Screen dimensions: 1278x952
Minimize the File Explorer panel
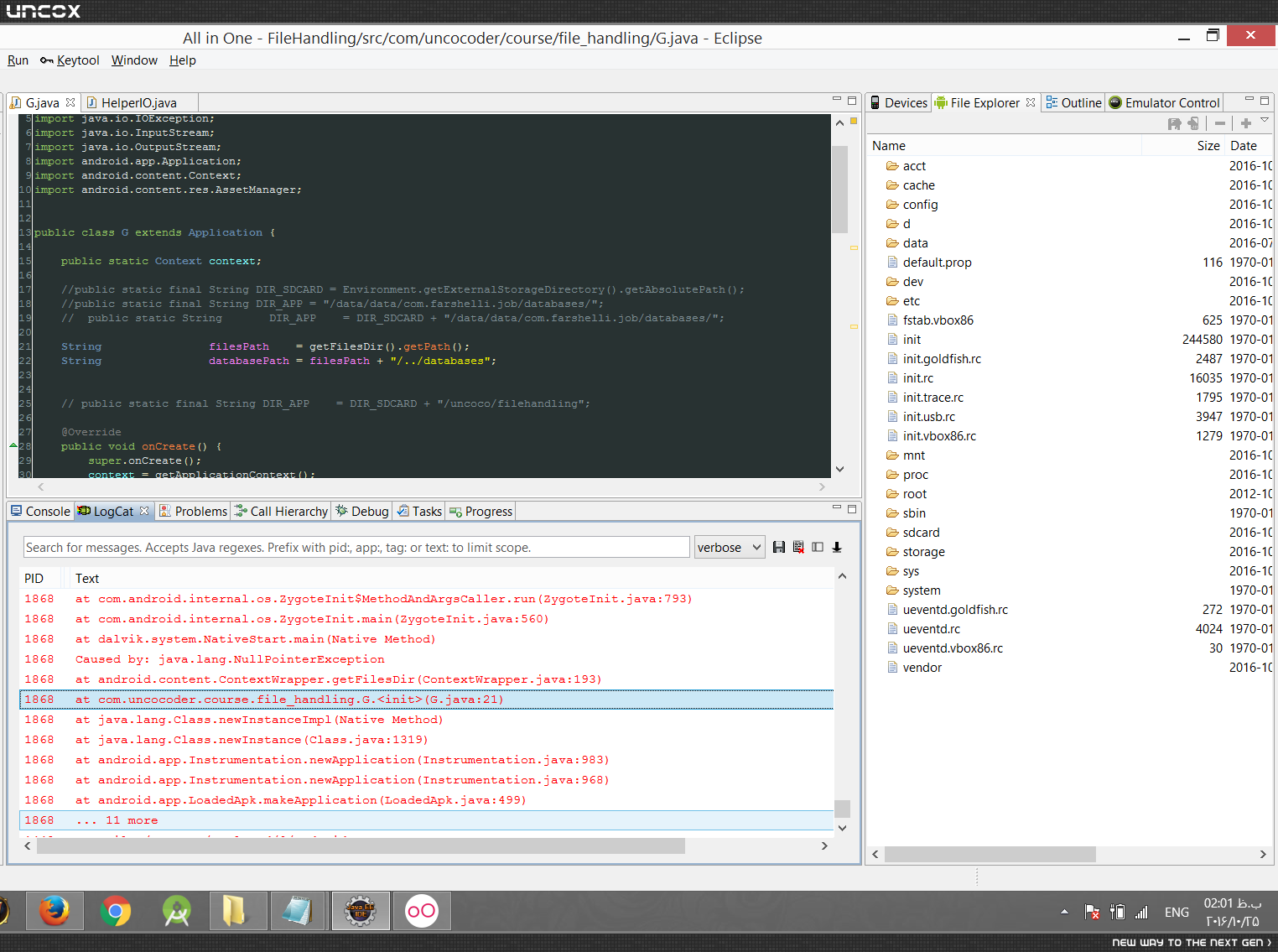tap(1249, 100)
